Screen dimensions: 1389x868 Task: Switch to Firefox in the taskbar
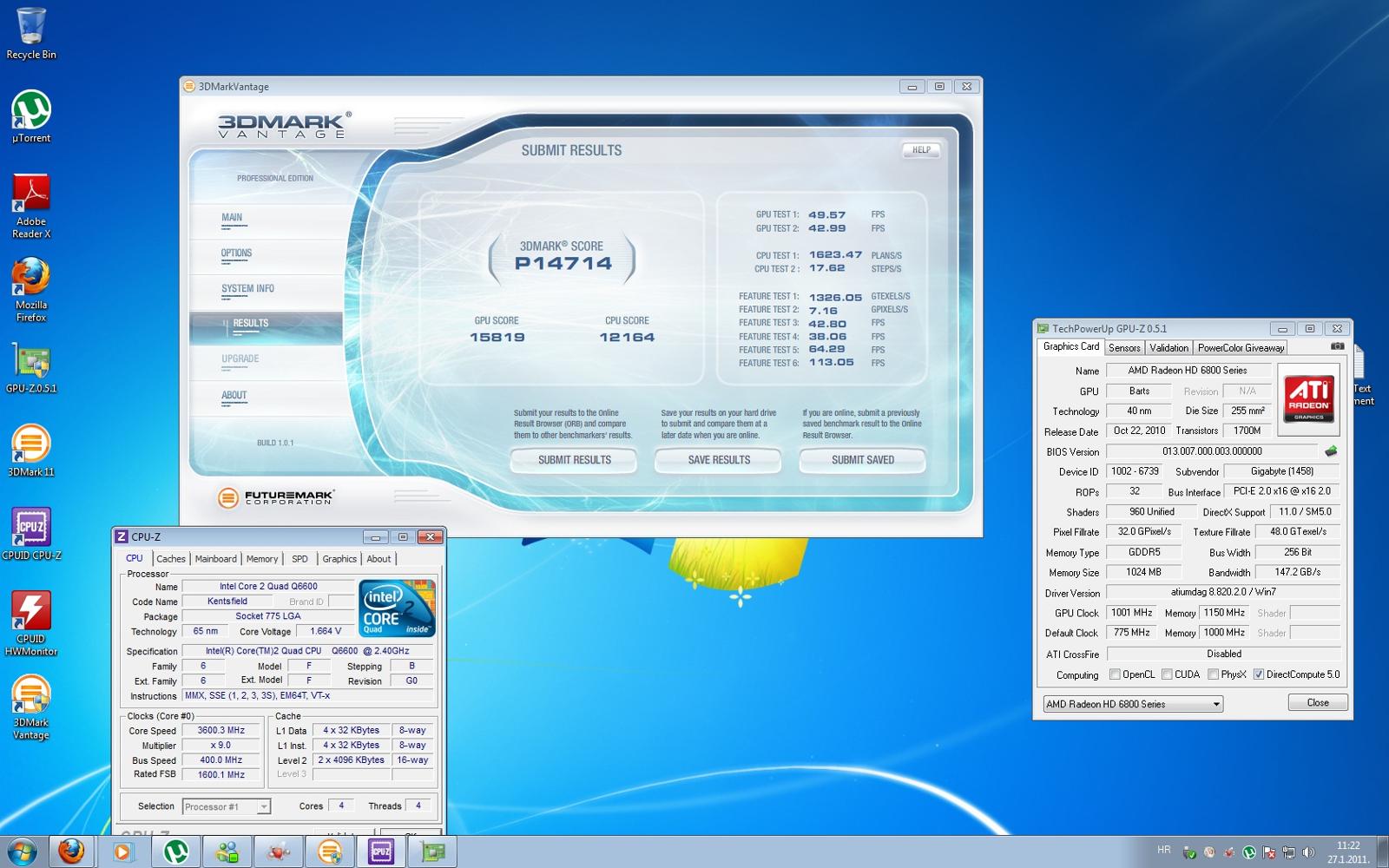[x=72, y=852]
